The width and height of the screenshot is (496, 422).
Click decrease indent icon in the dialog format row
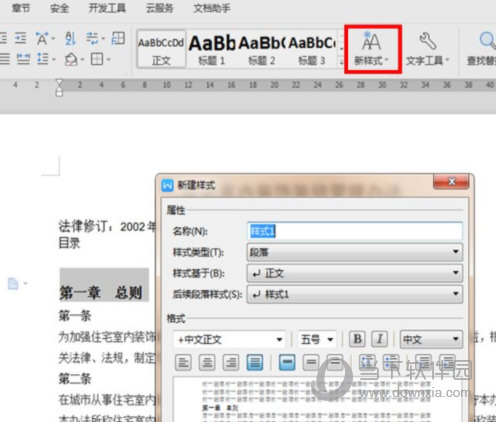pyautogui.click(x=424, y=362)
